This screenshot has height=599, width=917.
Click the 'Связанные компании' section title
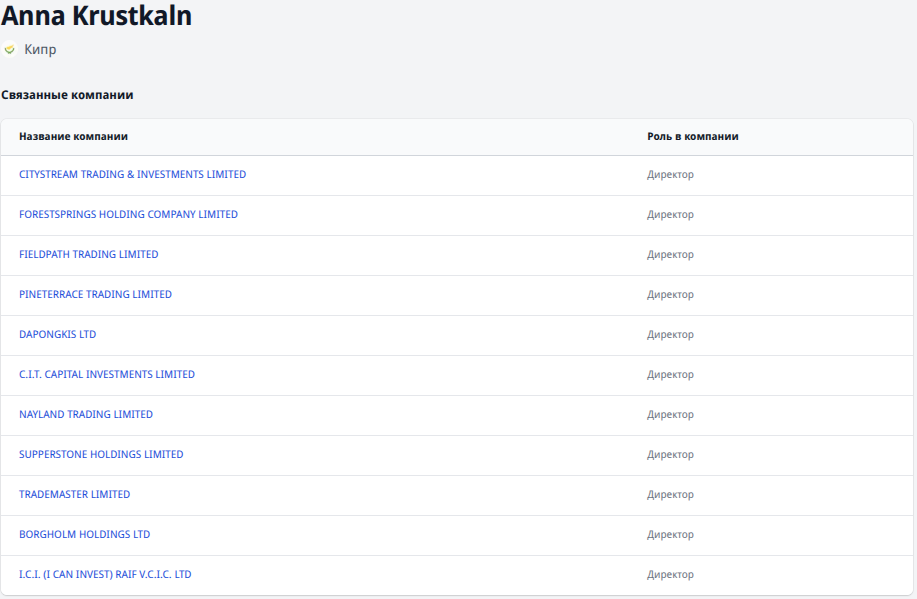(67, 95)
